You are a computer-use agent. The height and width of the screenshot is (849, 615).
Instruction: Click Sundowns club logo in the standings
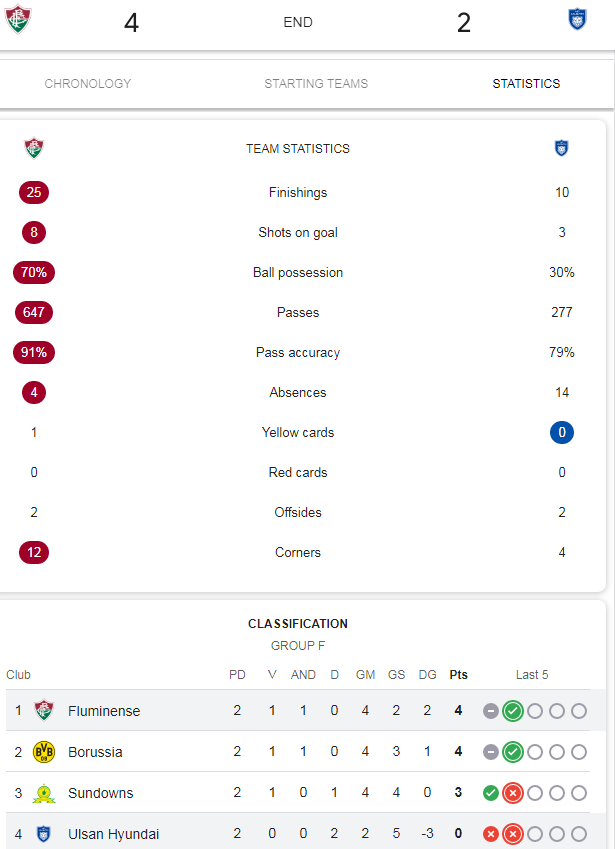[x=44, y=793]
